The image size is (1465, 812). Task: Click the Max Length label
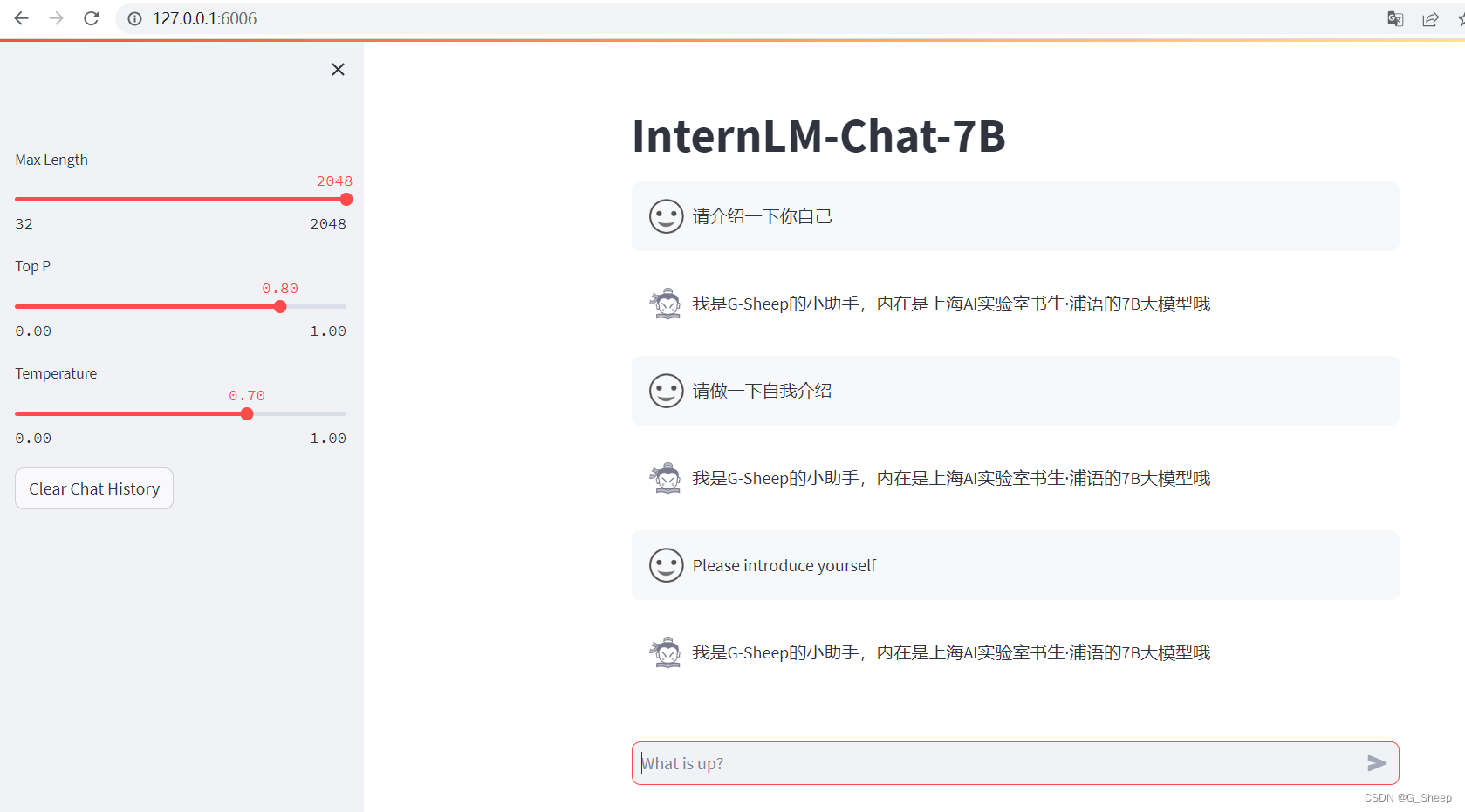tap(51, 160)
